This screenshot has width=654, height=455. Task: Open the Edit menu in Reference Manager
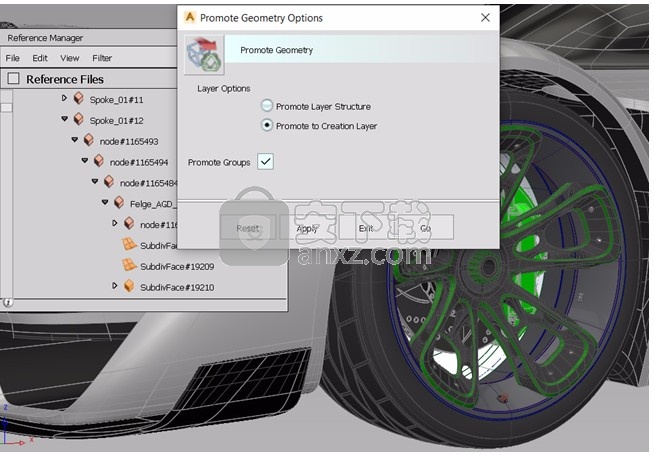pos(40,58)
